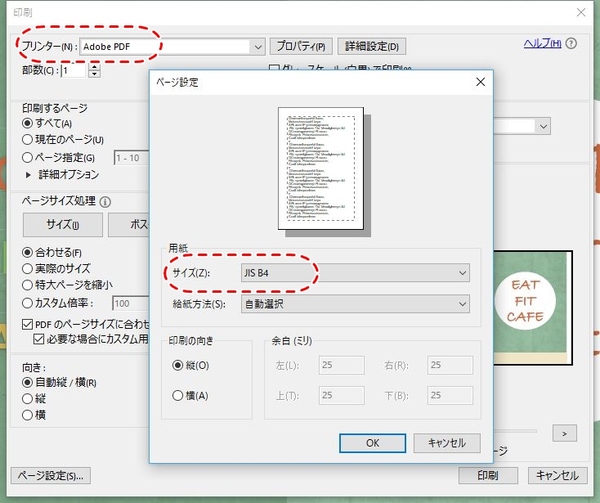Select 横(A) orientation in page setup
The height and width of the screenshot is (503, 600).
(x=178, y=396)
